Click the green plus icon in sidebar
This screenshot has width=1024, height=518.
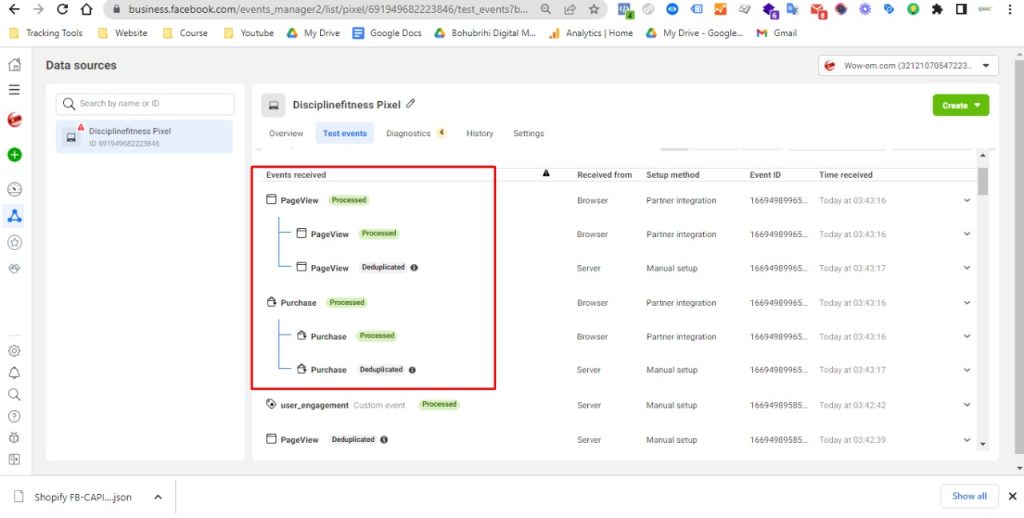click(14, 155)
